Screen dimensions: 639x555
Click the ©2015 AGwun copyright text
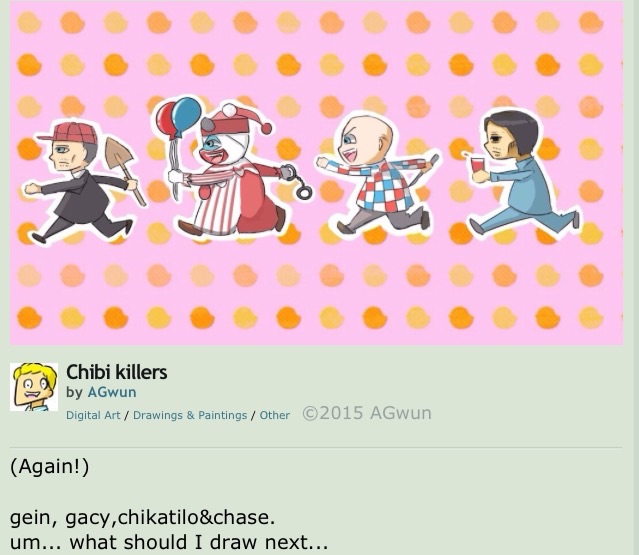[367, 413]
